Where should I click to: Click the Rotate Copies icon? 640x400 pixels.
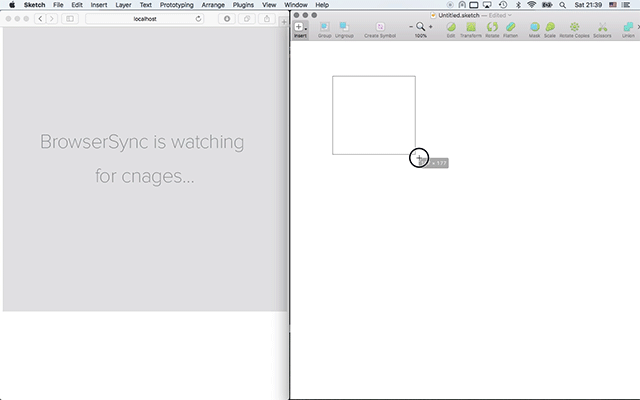point(574,27)
